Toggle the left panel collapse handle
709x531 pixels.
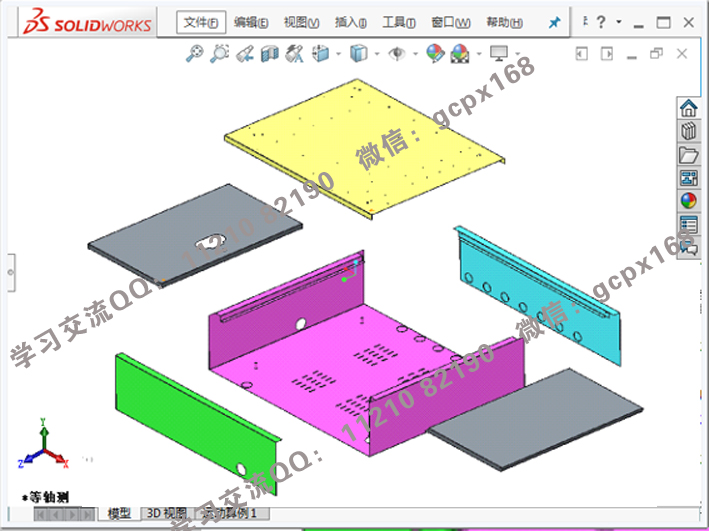pos(12,270)
